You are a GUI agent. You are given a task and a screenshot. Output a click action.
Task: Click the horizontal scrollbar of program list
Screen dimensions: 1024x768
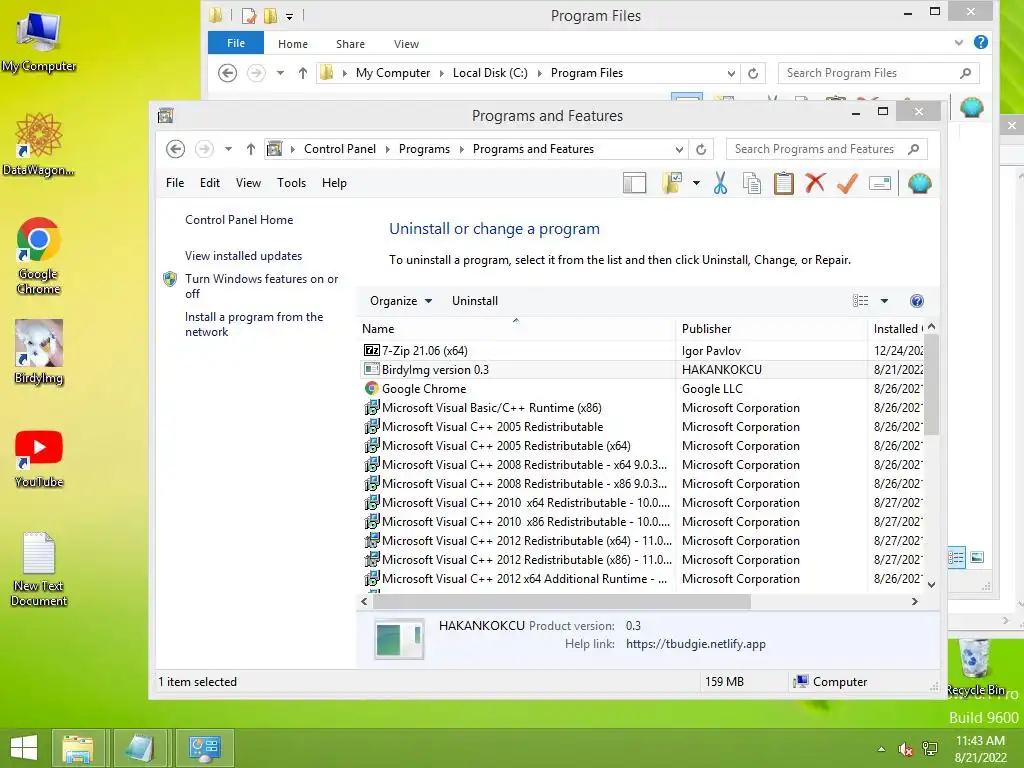(x=560, y=601)
